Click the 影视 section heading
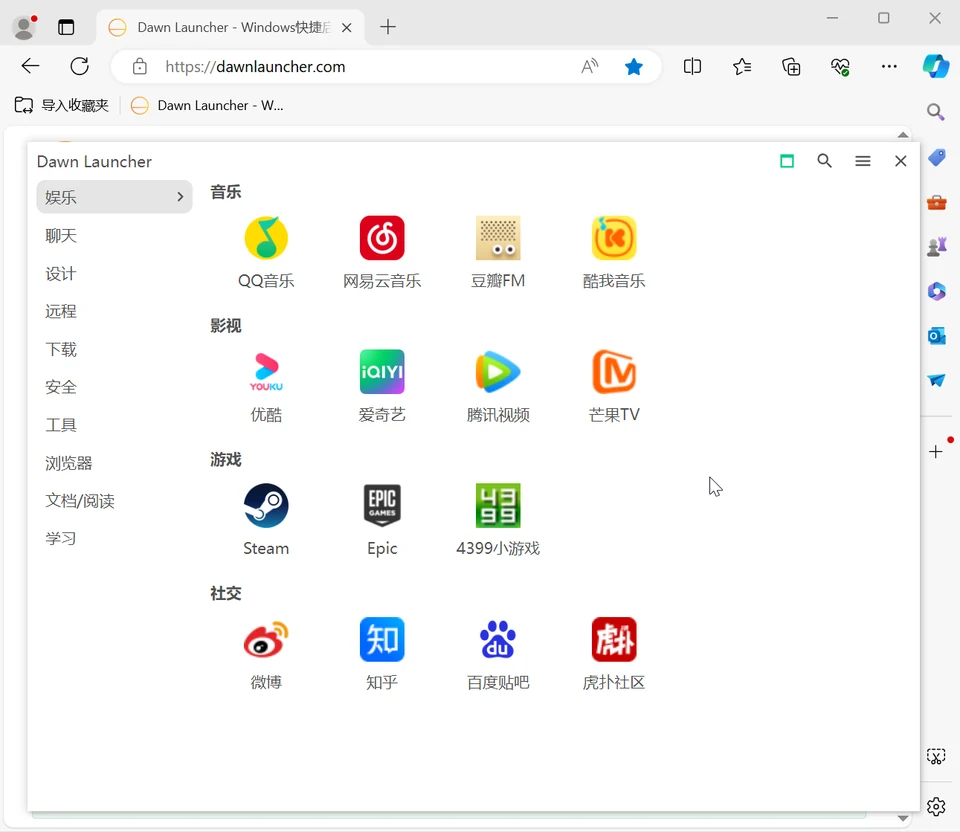Screen dimensions: 960x832 (x=225, y=326)
